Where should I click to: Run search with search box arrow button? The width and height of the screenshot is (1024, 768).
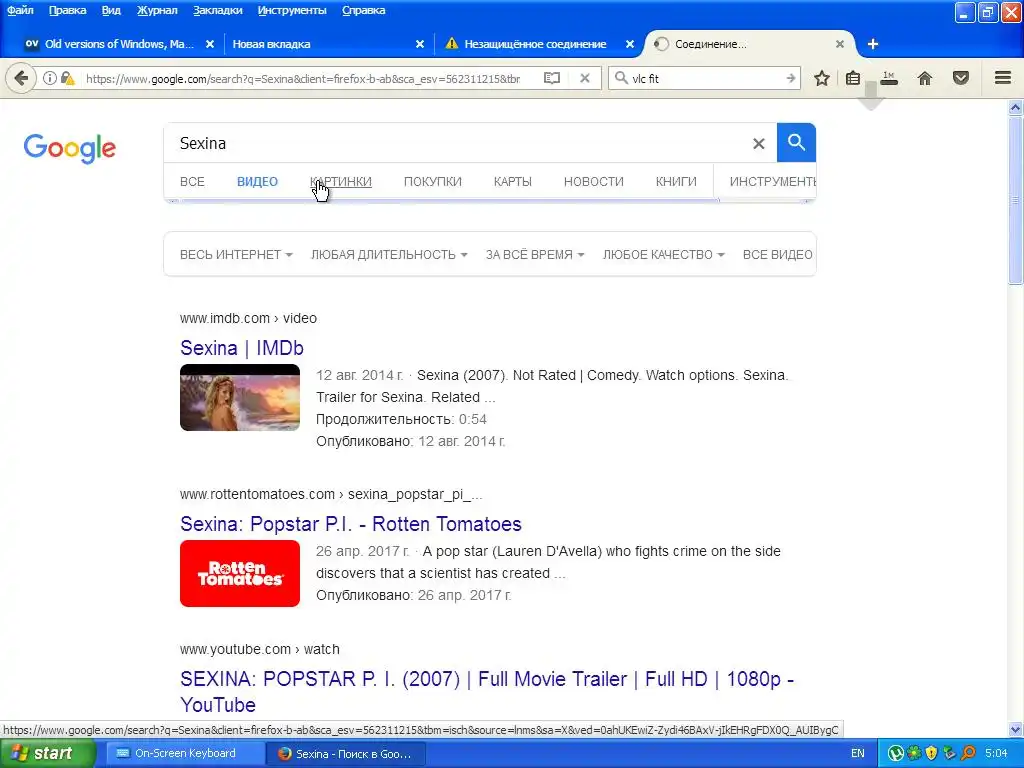(x=790, y=78)
